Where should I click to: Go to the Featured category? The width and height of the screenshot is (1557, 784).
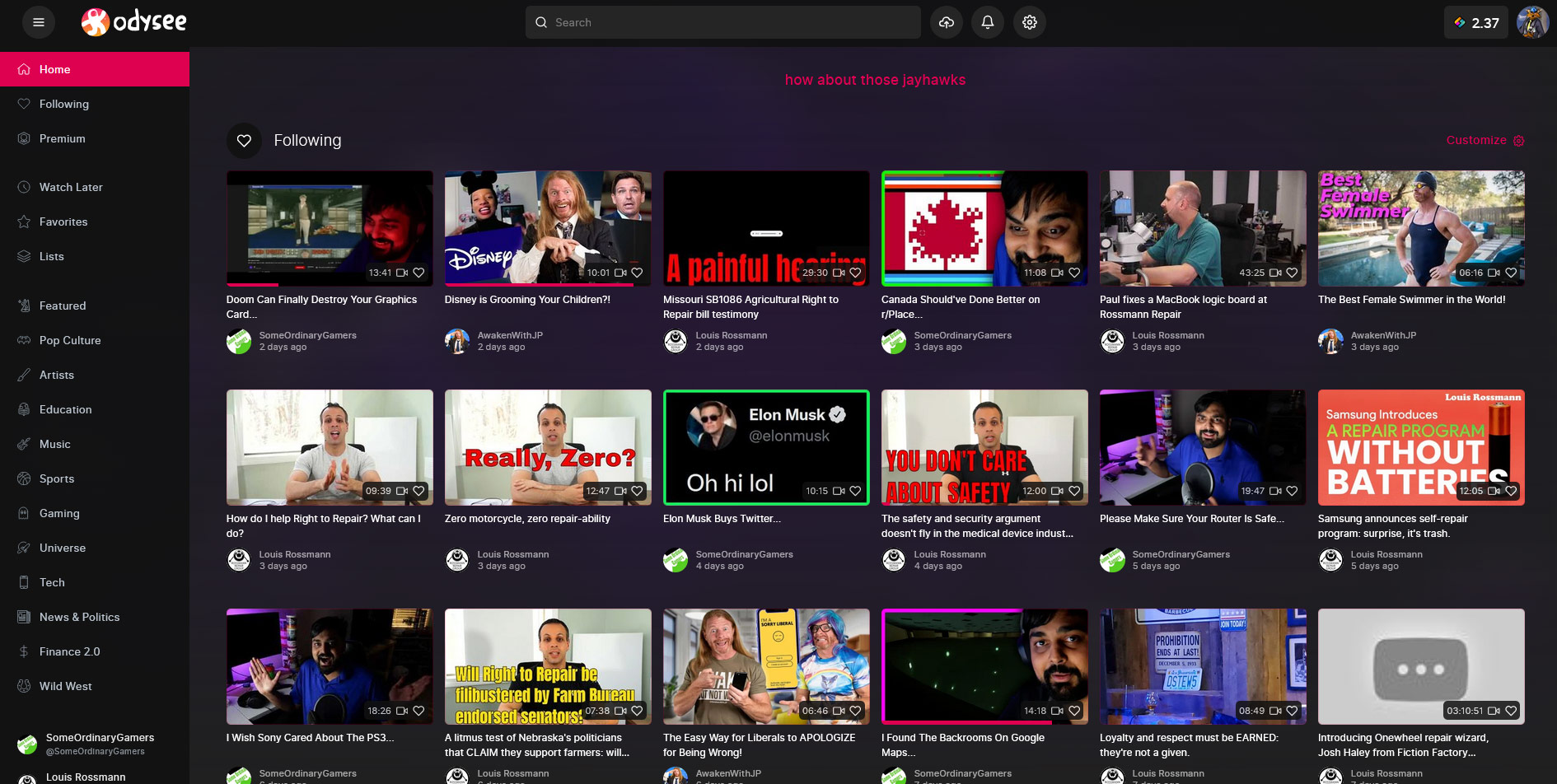pyautogui.click(x=95, y=306)
